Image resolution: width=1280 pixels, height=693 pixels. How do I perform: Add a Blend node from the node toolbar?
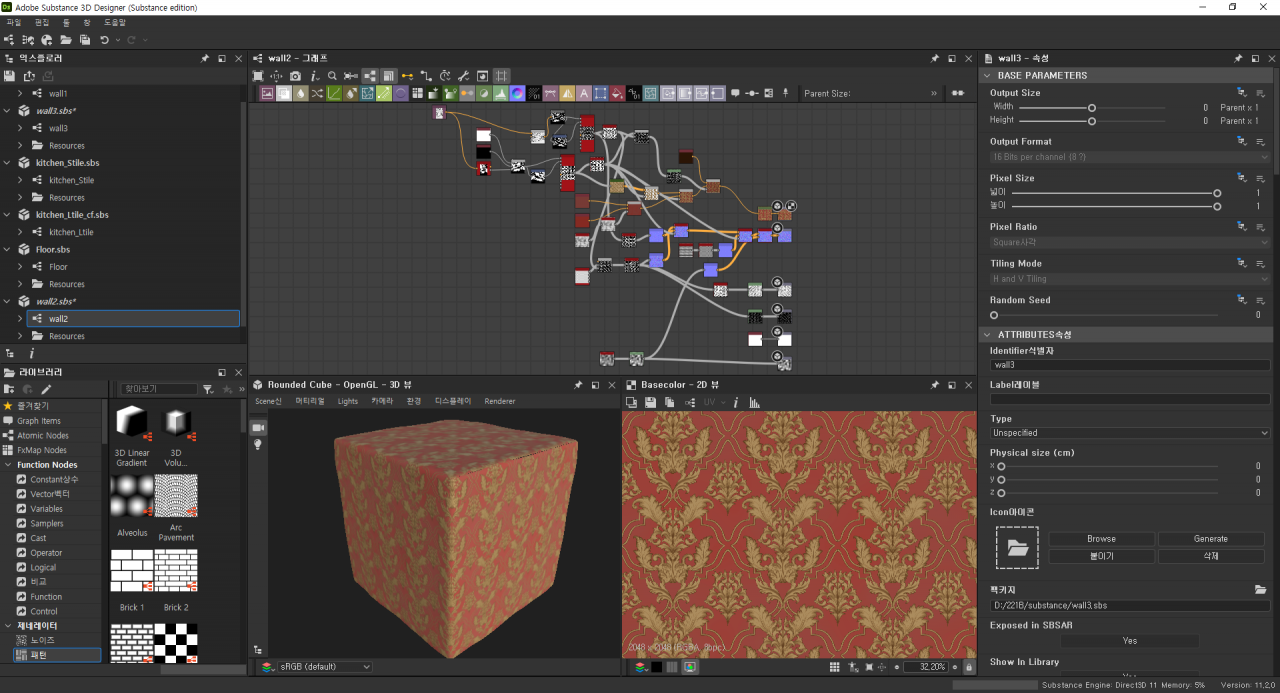tap(284, 94)
